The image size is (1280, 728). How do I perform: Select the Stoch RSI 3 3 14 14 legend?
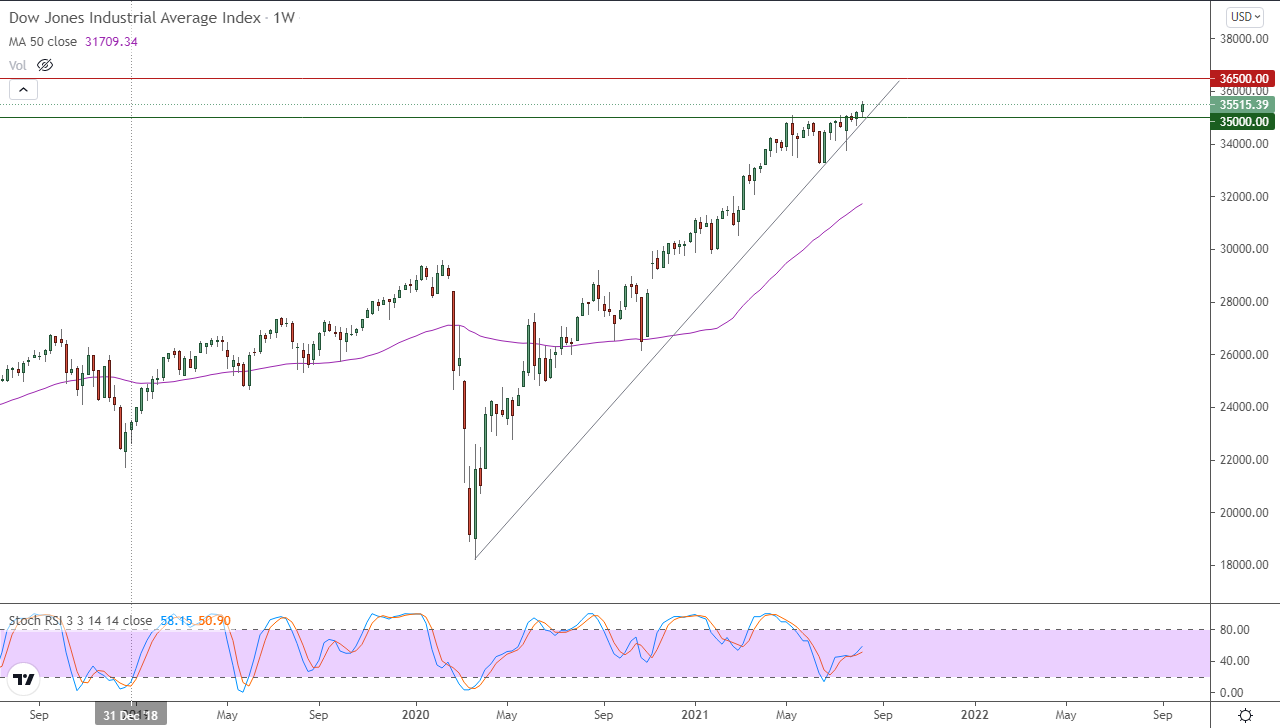pyautogui.click(x=80, y=620)
